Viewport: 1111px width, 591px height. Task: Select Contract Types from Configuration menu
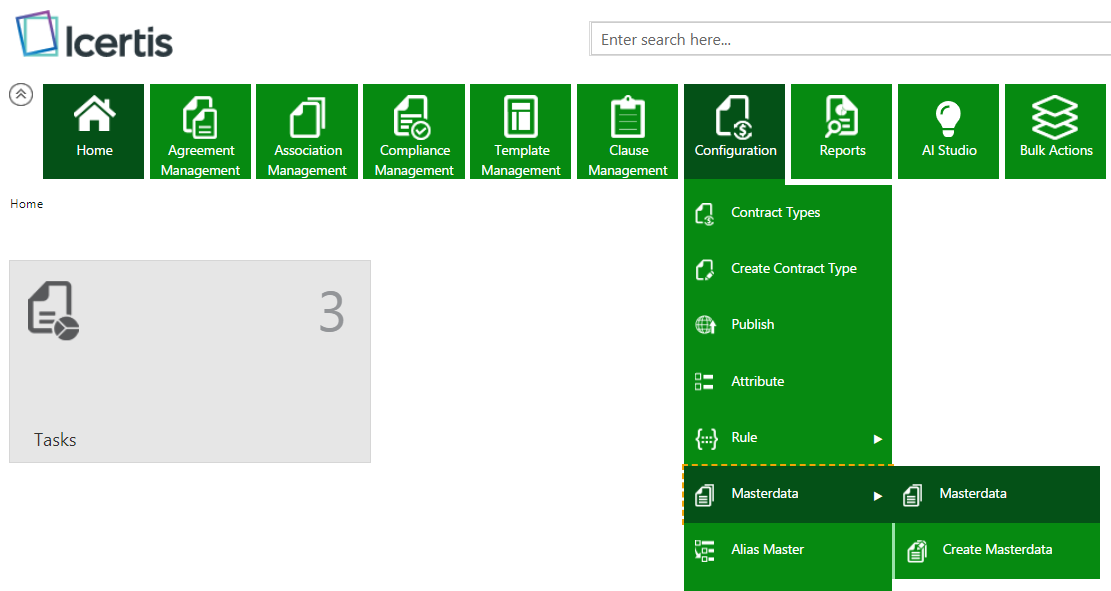click(775, 213)
